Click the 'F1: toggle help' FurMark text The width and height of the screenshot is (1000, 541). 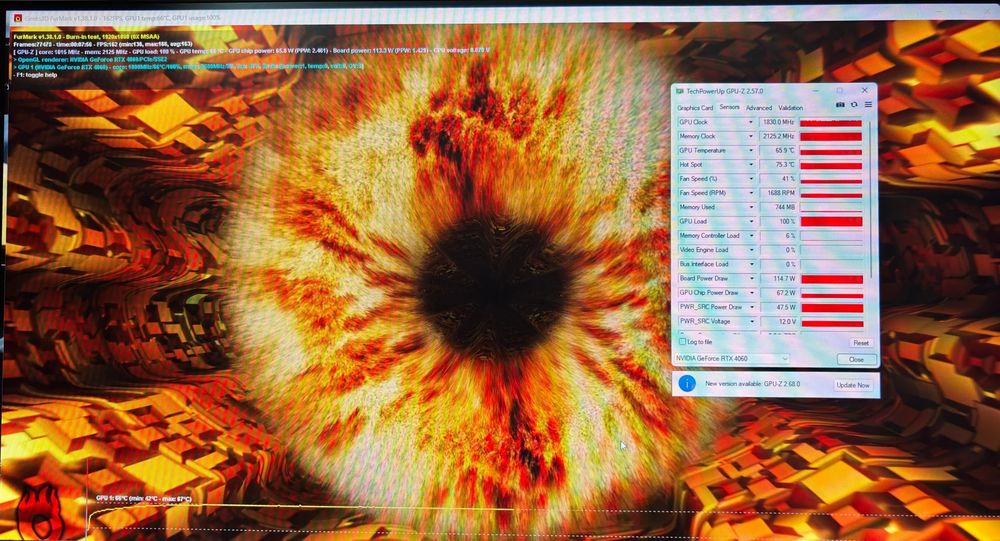[35, 75]
